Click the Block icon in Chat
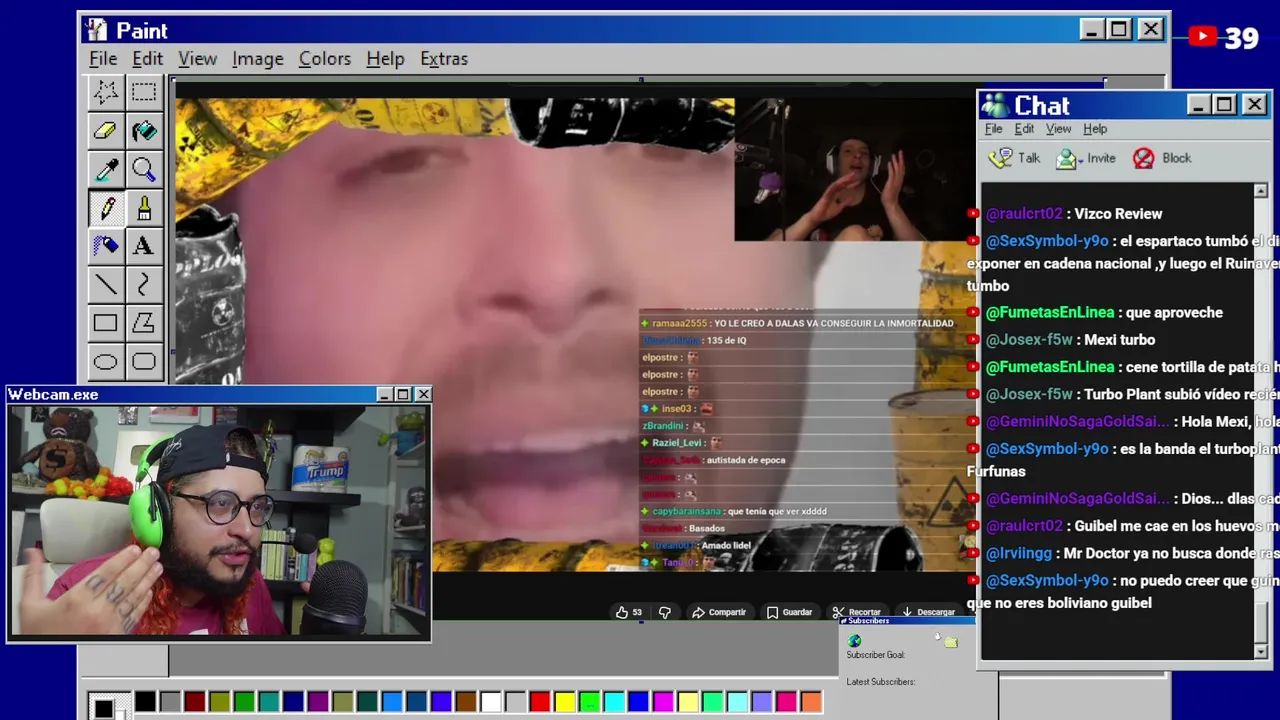 (x=1143, y=158)
